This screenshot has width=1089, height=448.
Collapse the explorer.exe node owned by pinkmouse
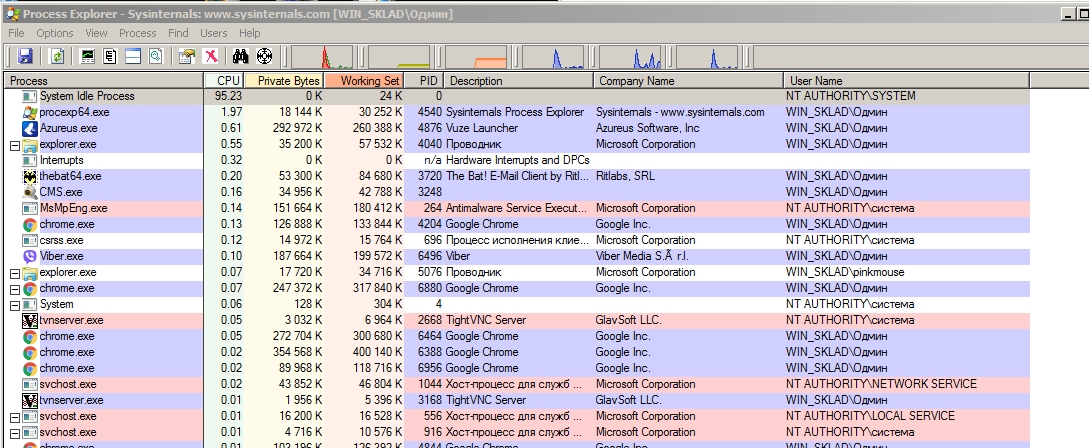pyautogui.click(x=15, y=272)
